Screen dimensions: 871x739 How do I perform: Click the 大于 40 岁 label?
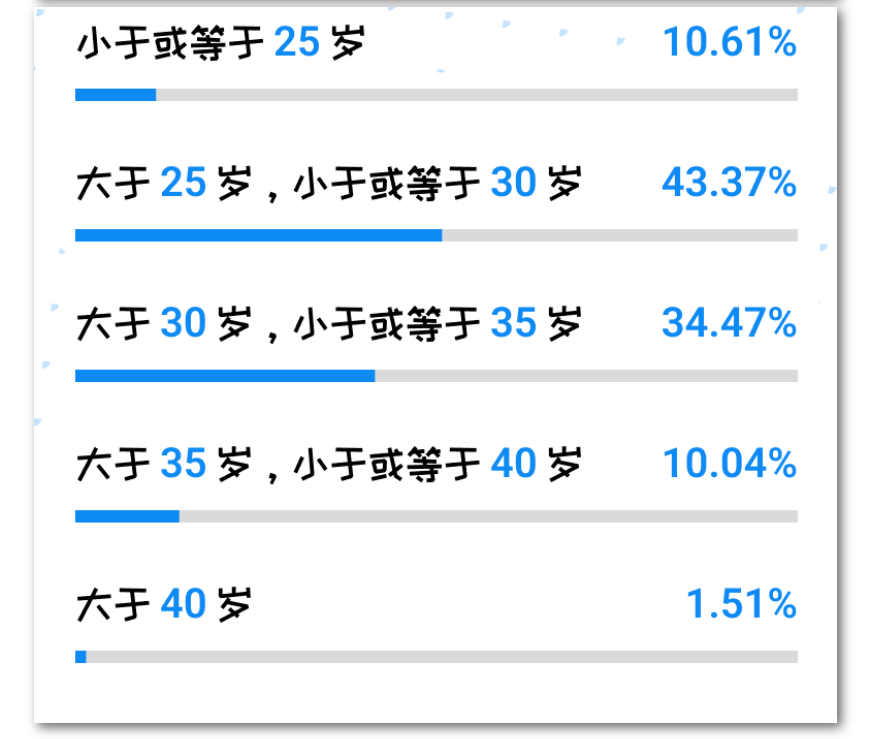click(x=164, y=605)
